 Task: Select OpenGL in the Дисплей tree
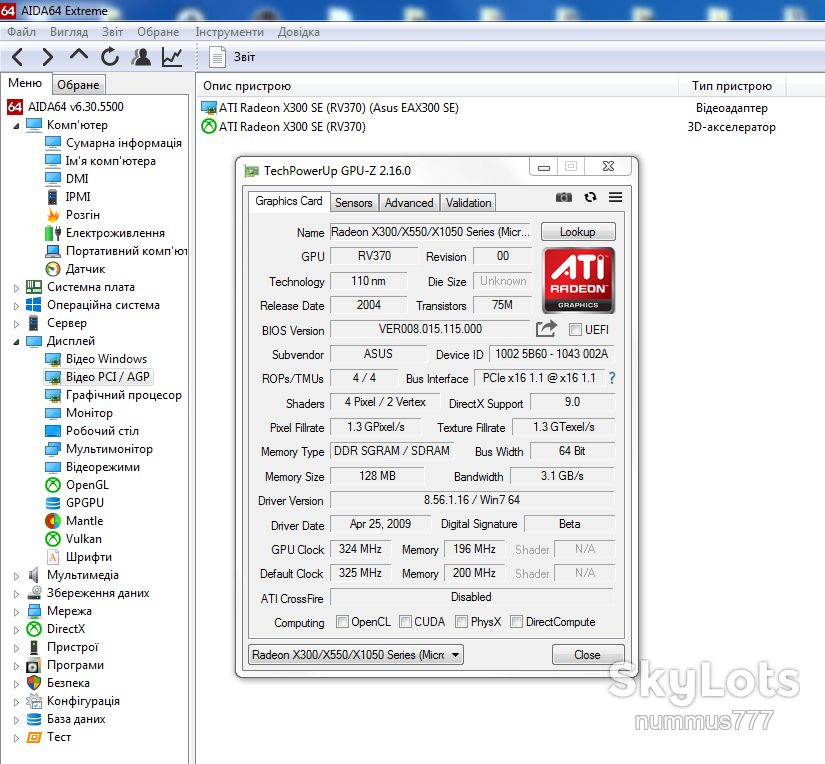77,485
